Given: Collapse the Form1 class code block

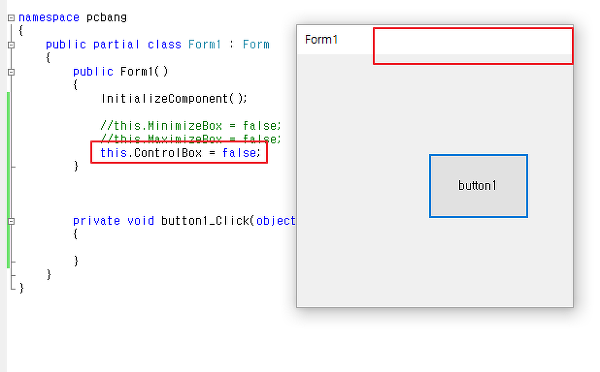Looking at the screenshot, I should pyautogui.click(x=11, y=45).
